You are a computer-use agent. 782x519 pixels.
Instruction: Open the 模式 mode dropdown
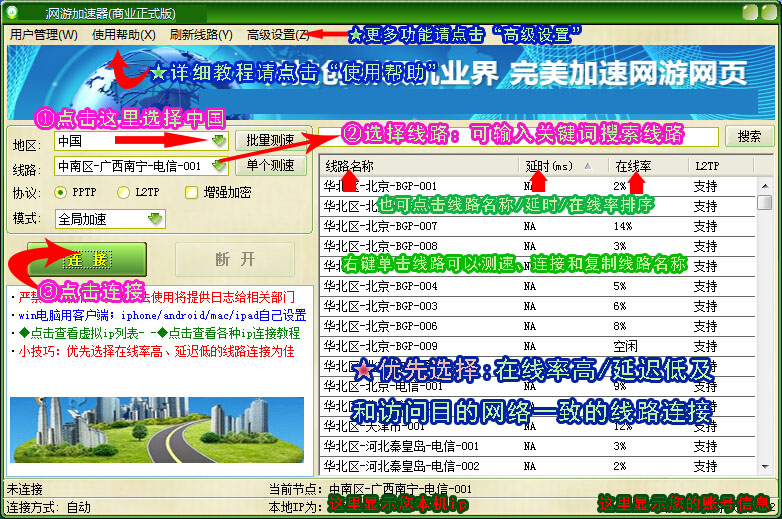pos(154,218)
